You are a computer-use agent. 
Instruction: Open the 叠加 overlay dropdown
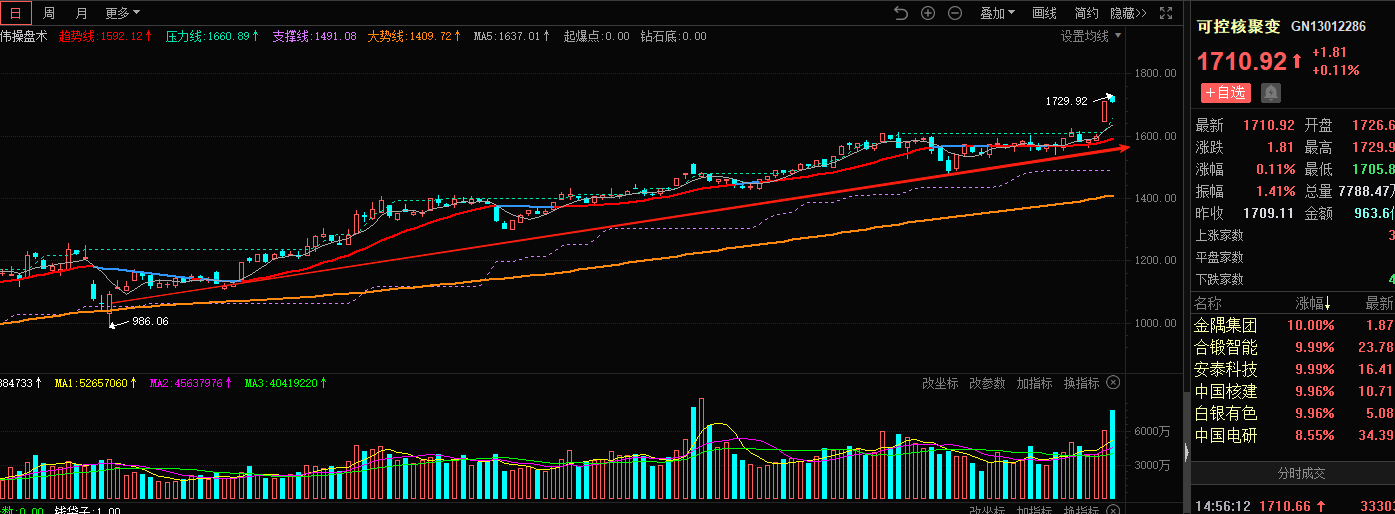[x=996, y=13]
